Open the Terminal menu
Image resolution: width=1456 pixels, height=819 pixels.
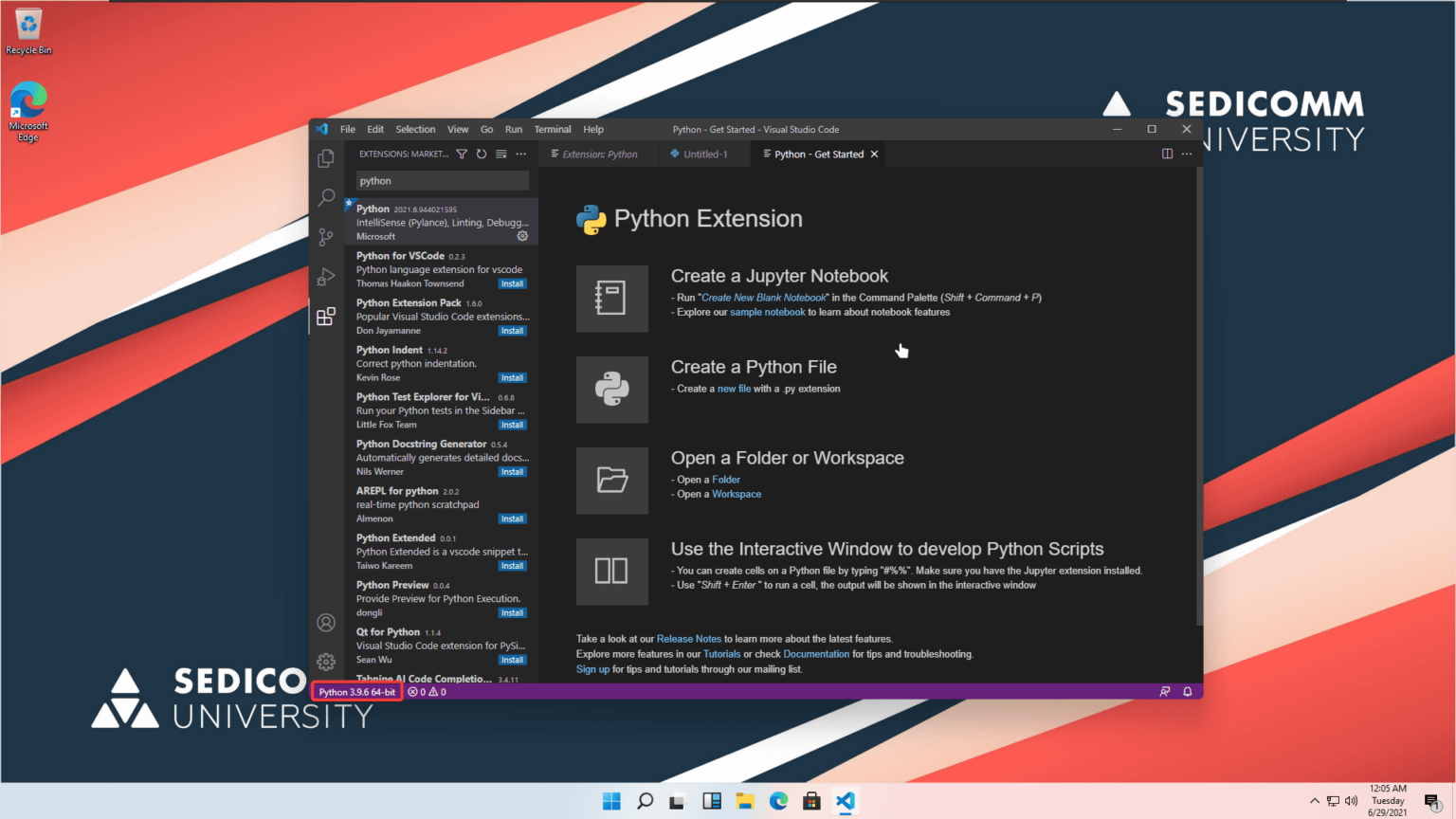pos(553,129)
